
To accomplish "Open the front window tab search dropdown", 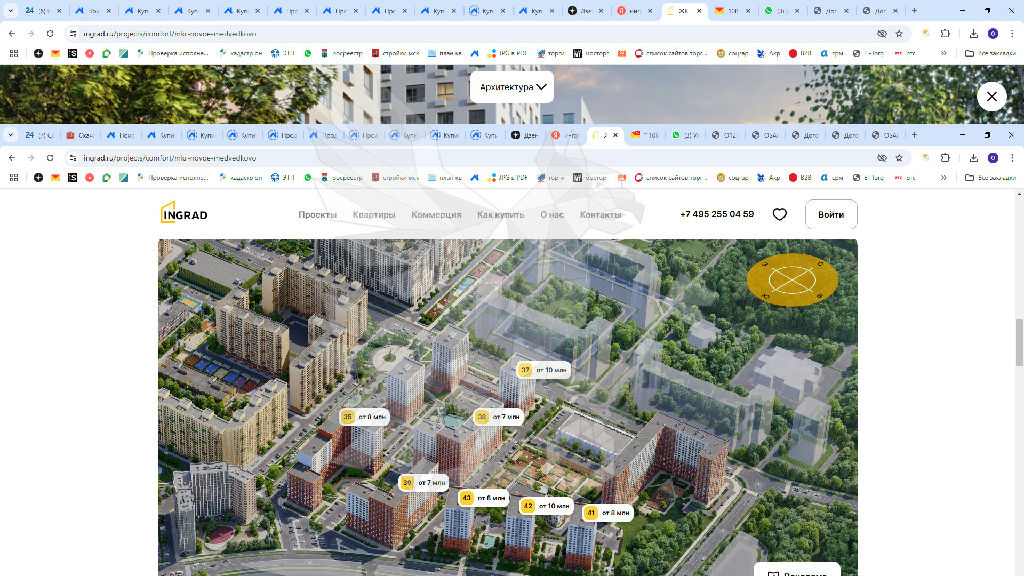I will (10, 135).
